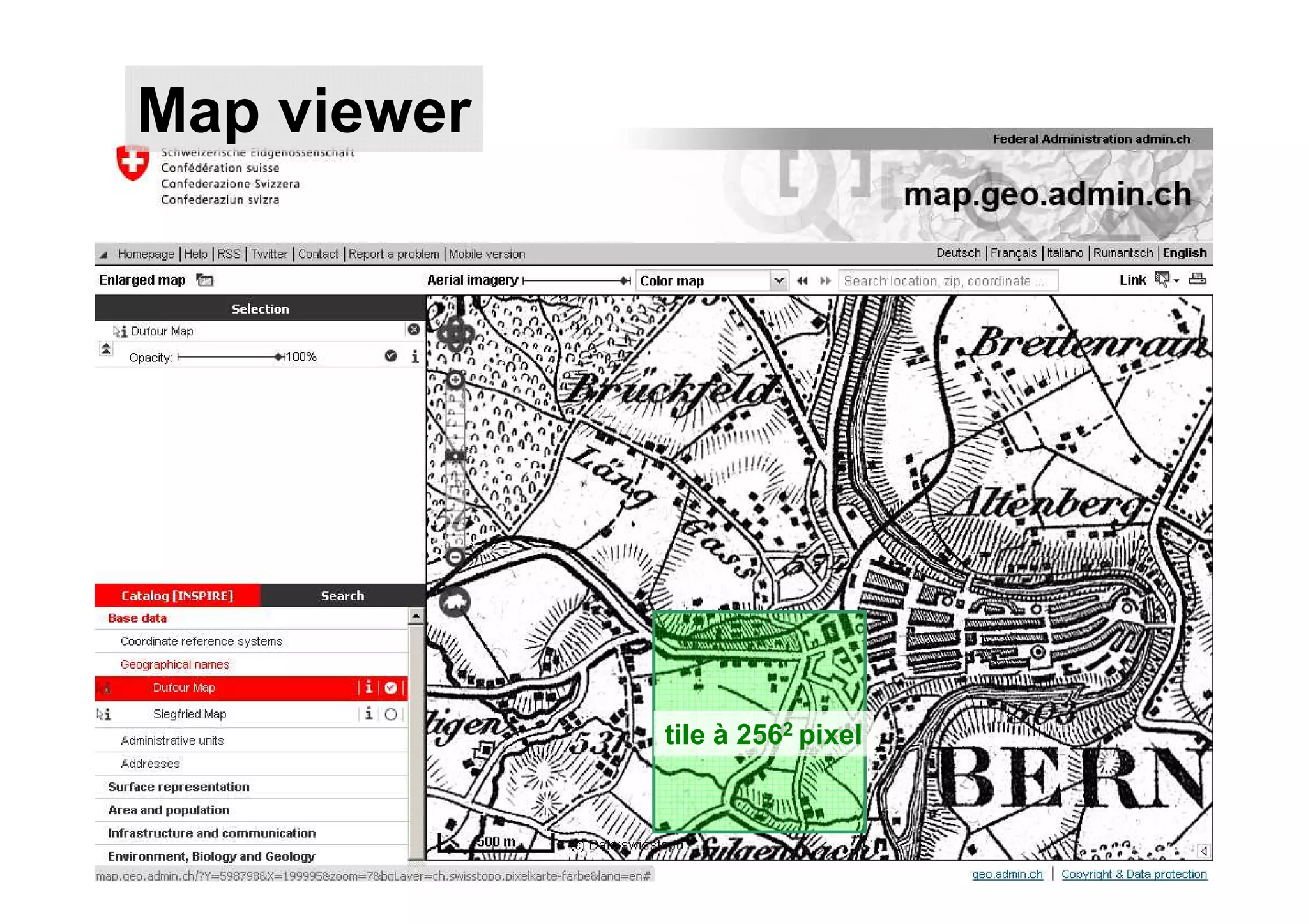Click the zoom slider handle on the map
The height and width of the screenshot is (924, 1308).
click(x=455, y=456)
